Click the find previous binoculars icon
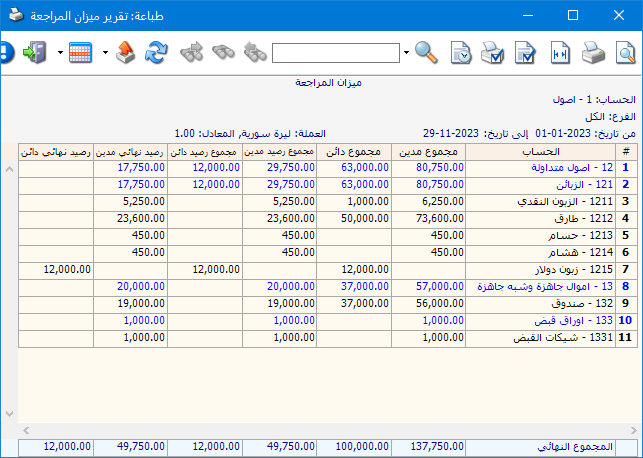 pyautogui.click(x=255, y=53)
